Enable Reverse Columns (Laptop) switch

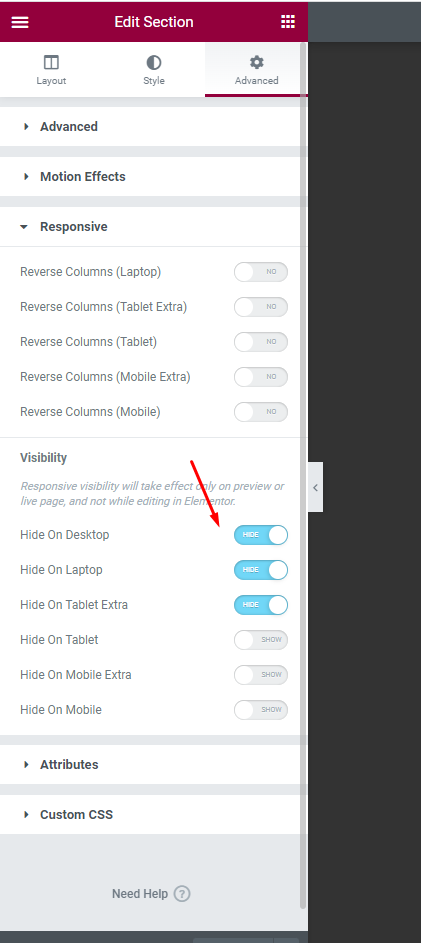[261, 272]
